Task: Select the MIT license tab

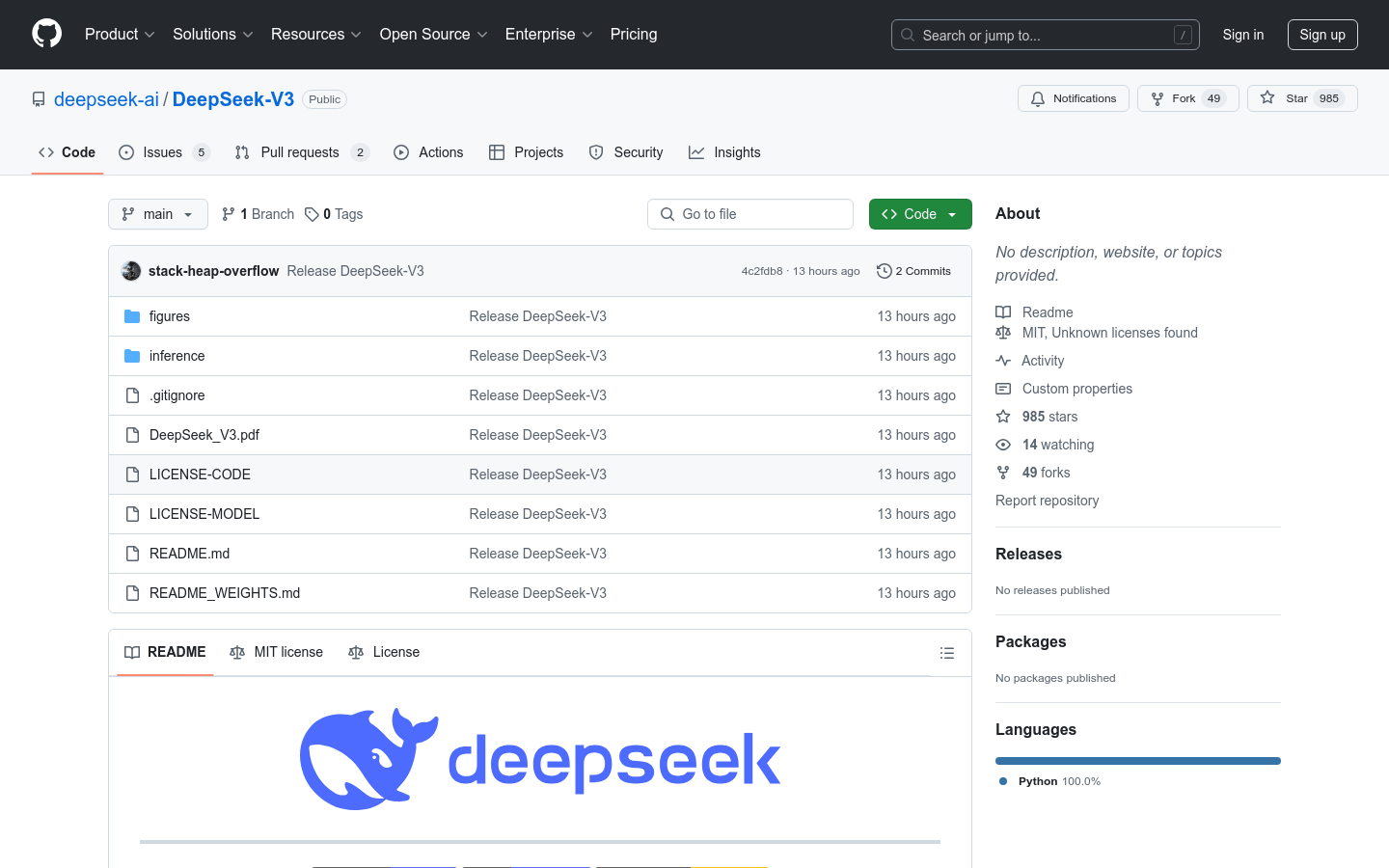Action: (x=277, y=652)
